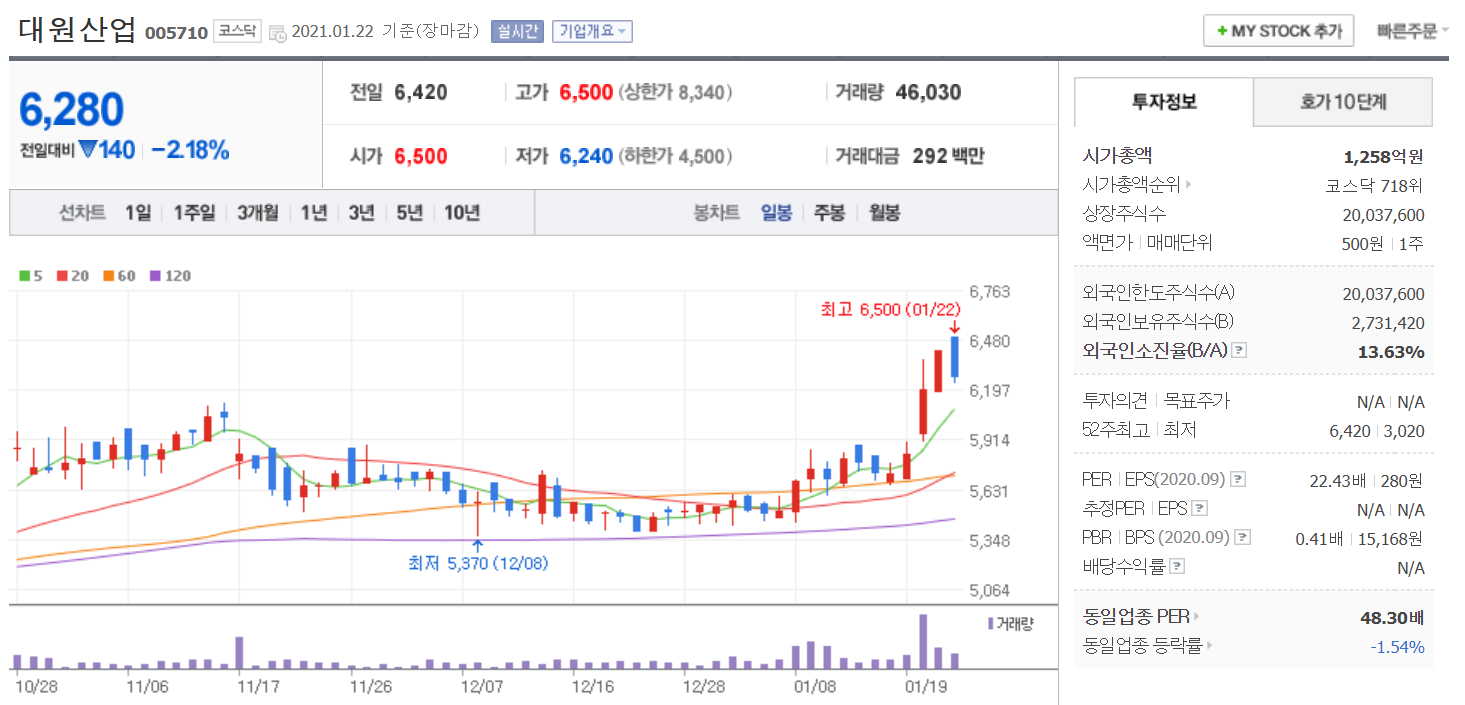The image size is (1465, 705).
Task: Click the purple 120-day moving average legend swatch
Action: coord(155,276)
